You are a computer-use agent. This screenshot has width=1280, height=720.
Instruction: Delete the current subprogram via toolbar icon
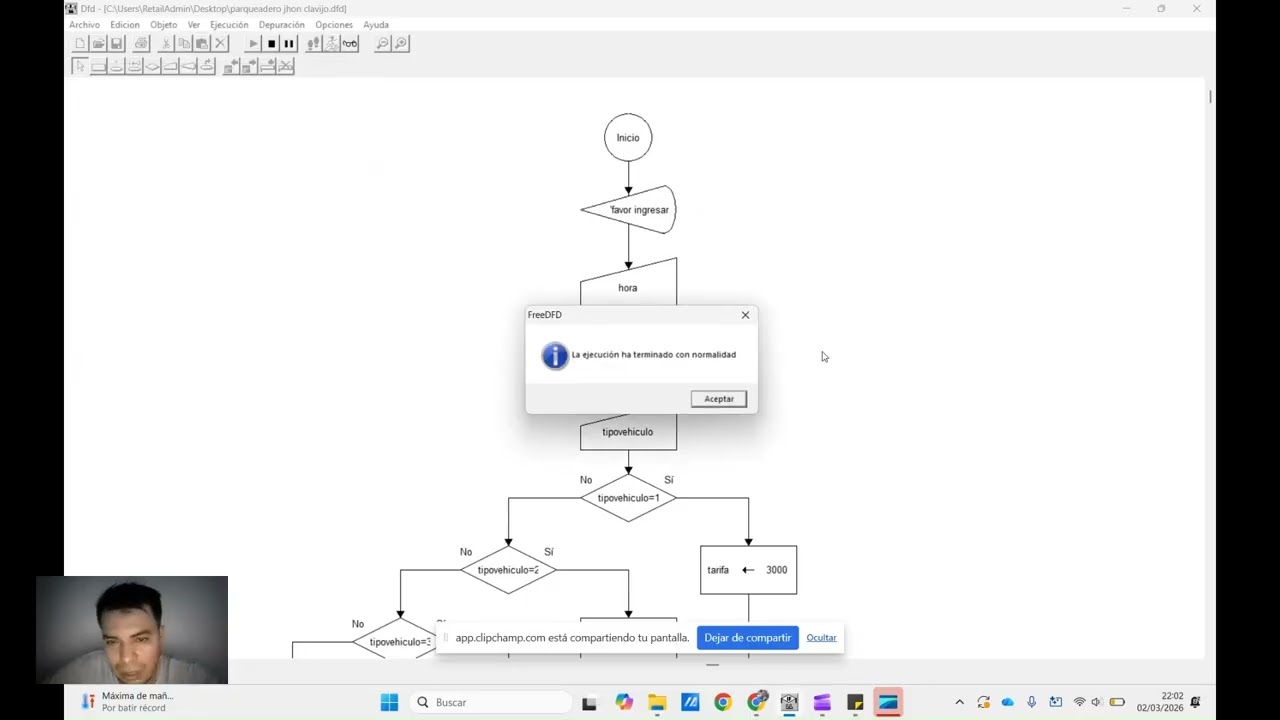(286, 66)
